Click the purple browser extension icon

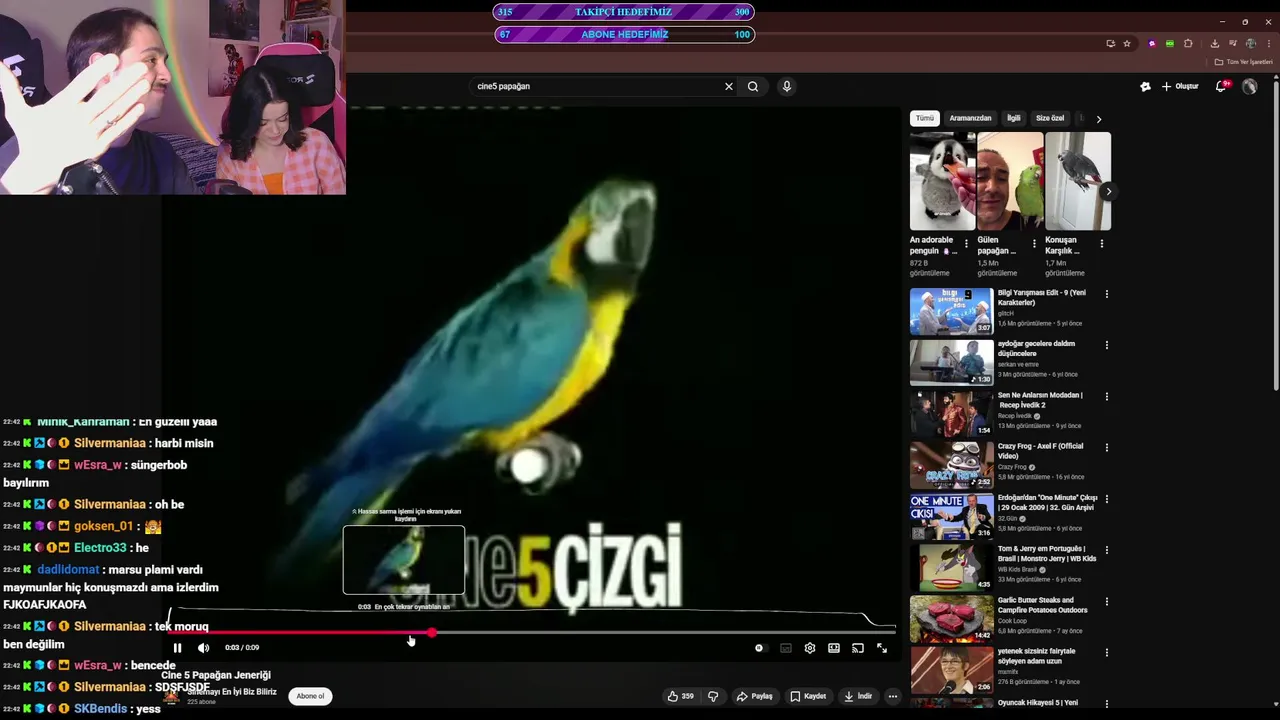[1152, 43]
